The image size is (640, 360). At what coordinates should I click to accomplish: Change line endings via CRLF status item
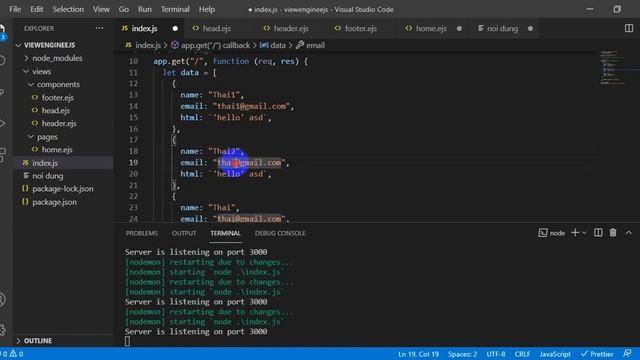coord(522,354)
